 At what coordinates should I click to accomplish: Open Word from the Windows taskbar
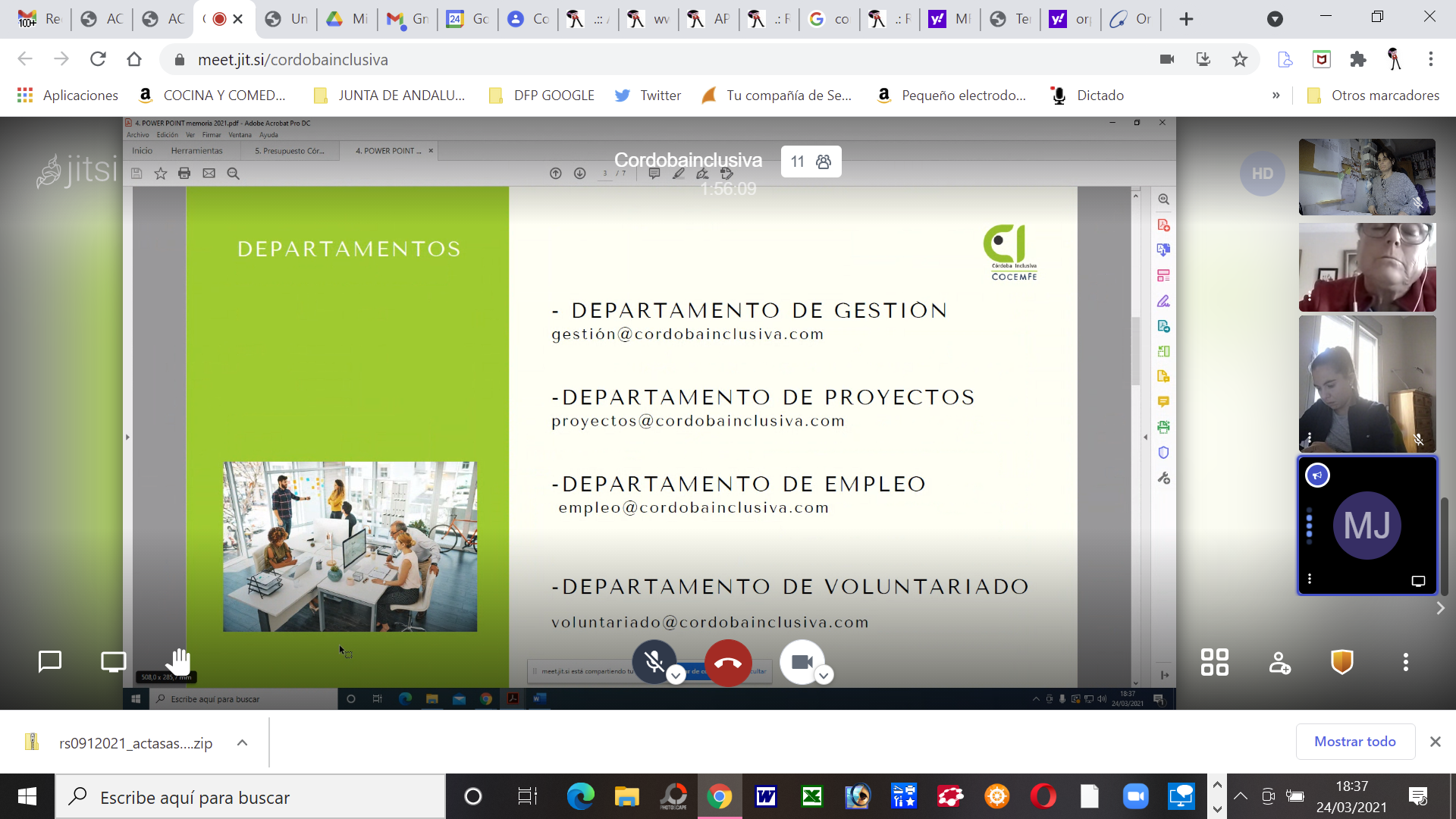coord(766,797)
